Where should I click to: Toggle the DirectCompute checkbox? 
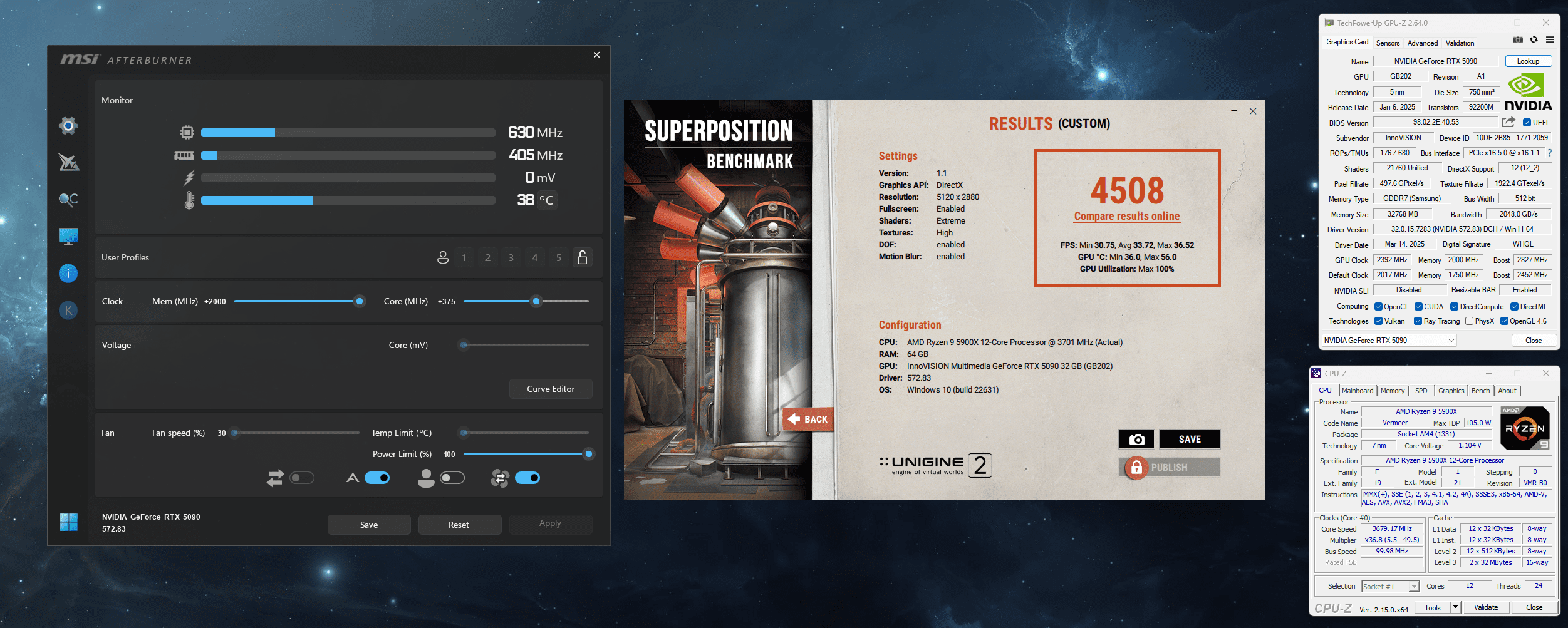pyautogui.click(x=1455, y=307)
